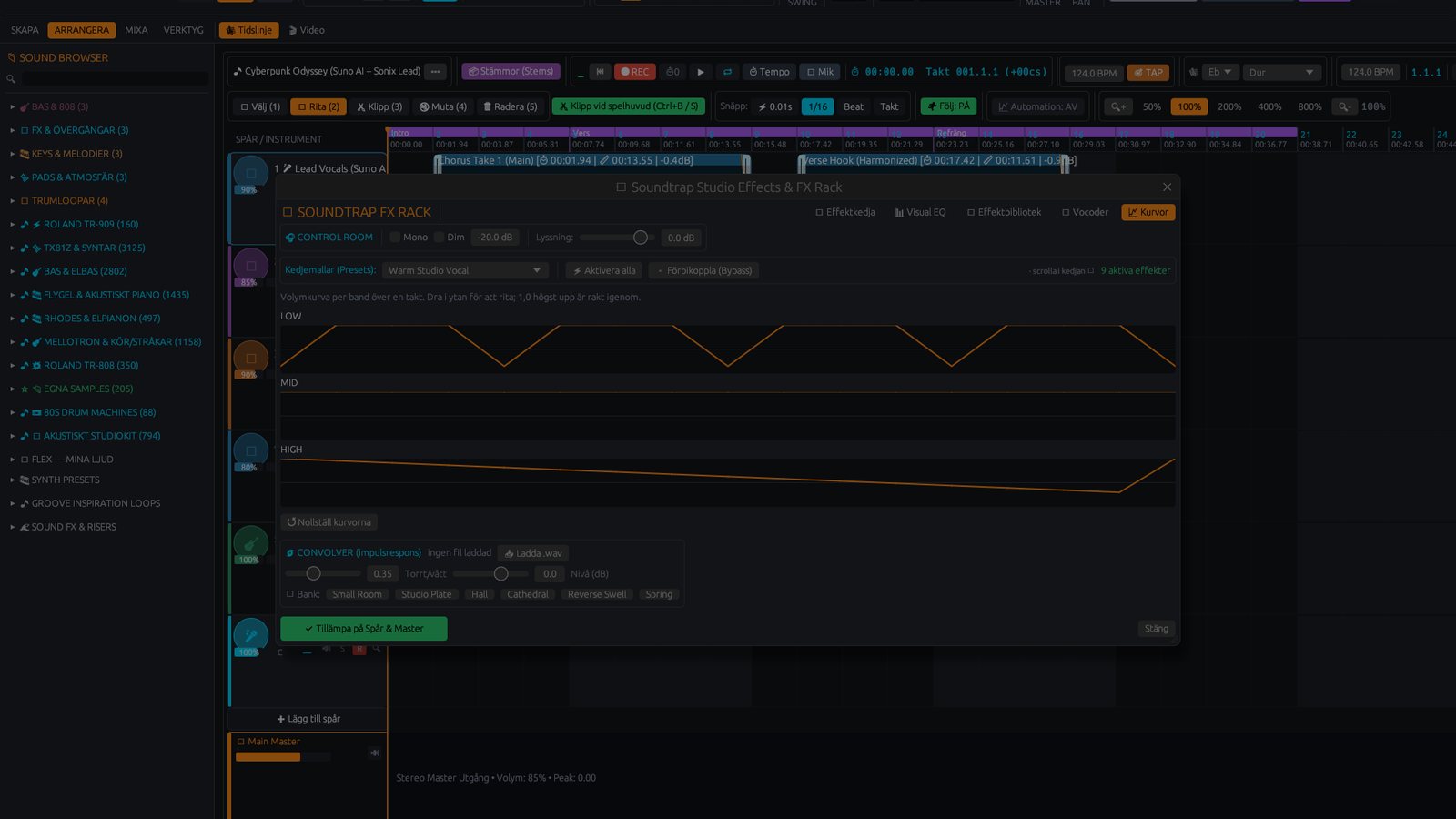Image resolution: width=1456 pixels, height=819 pixels.
Task: Open the Dur scale dropdown
Action: pos(1281,72)
